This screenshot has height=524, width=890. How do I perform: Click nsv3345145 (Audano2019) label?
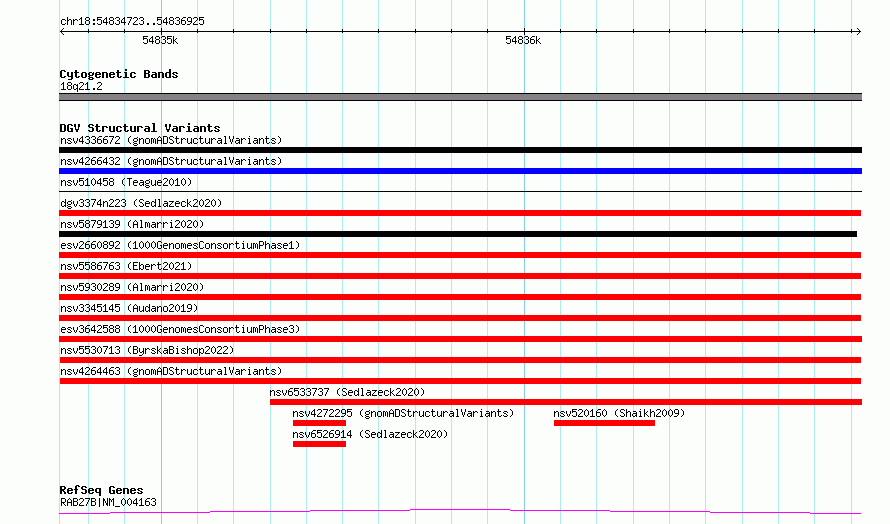click(129, 308)
